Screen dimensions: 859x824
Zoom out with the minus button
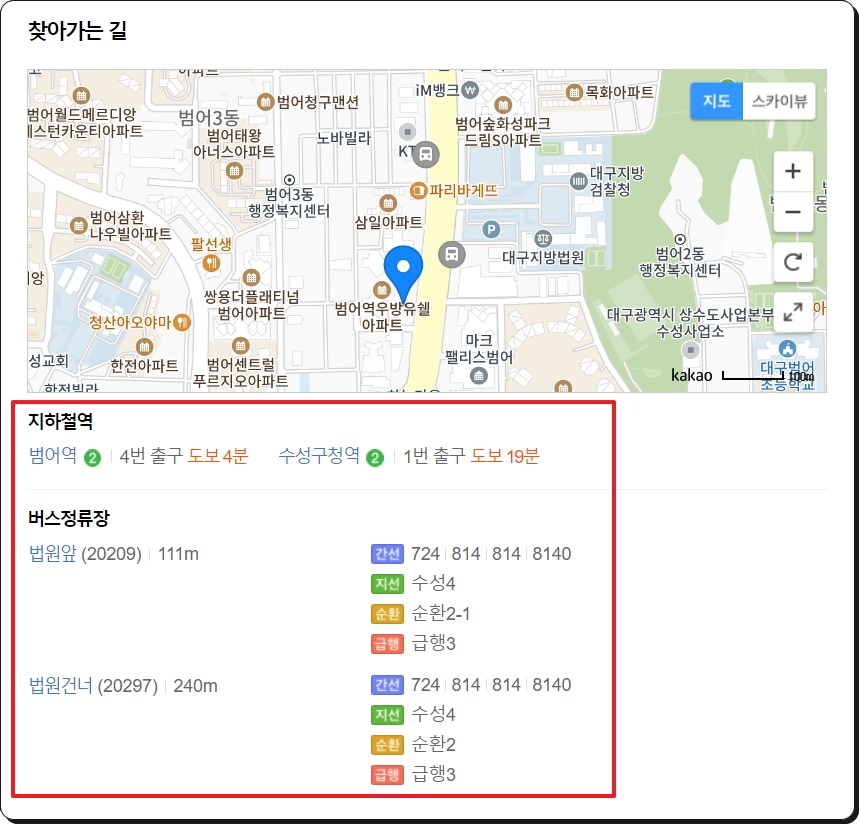(793, 211)
